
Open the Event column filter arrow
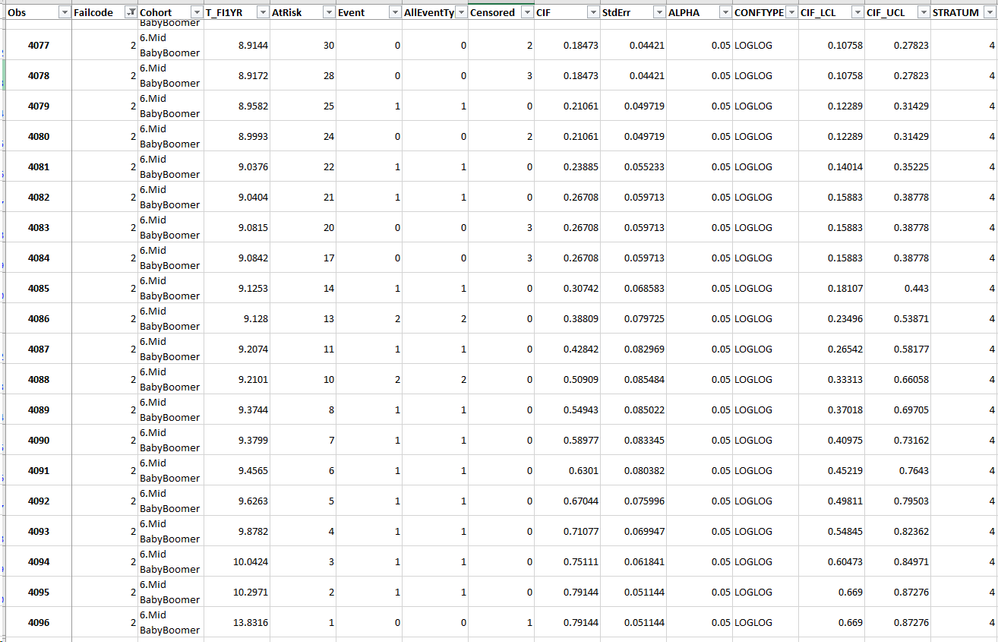point(395,12)
